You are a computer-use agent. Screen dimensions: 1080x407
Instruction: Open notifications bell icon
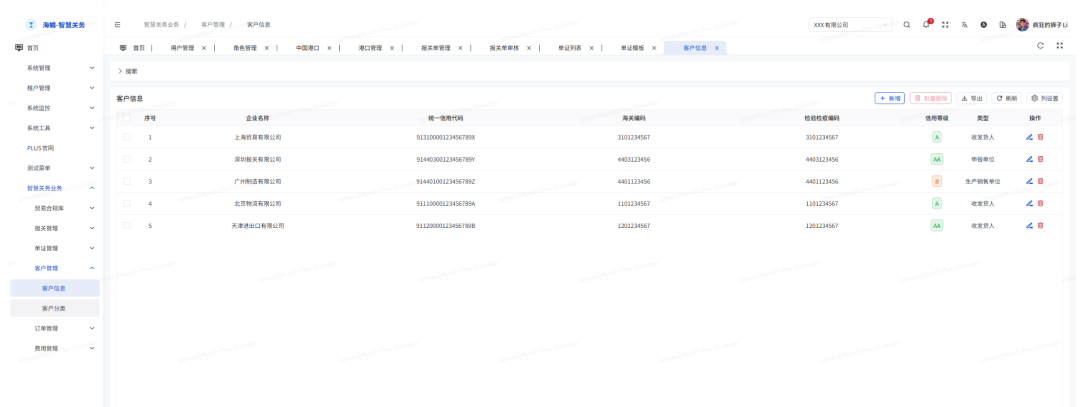[926, 24]
